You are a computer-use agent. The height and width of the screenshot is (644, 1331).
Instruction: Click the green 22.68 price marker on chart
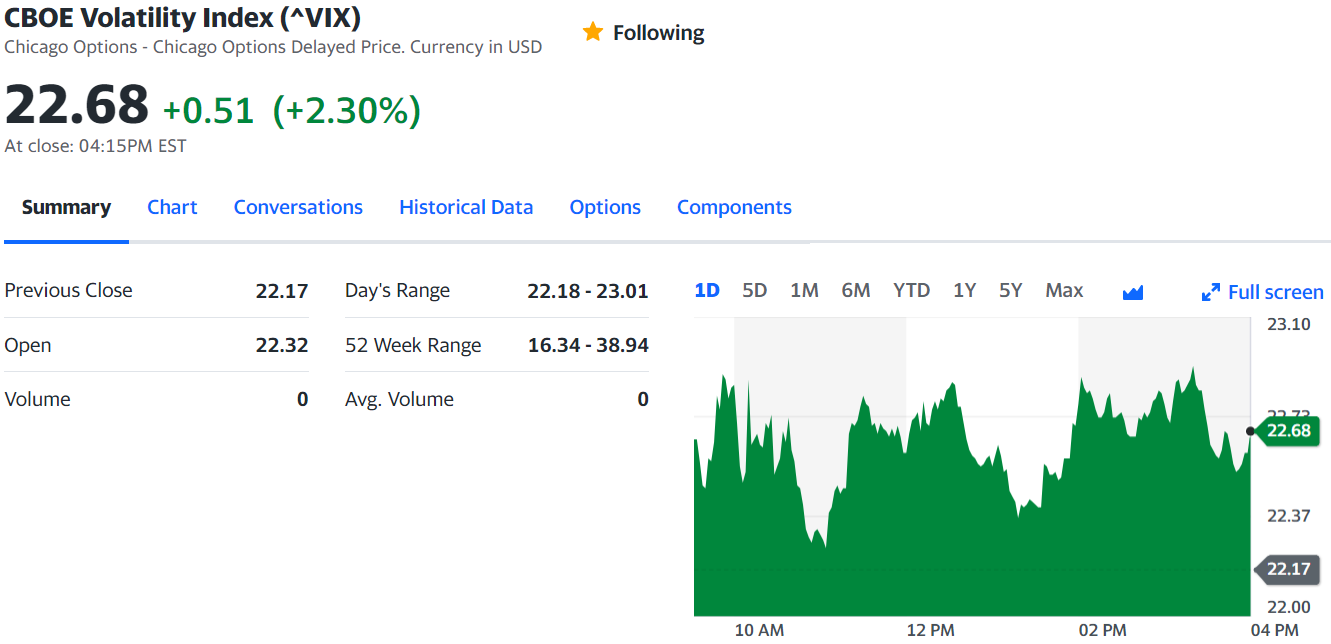[1289, 431]
